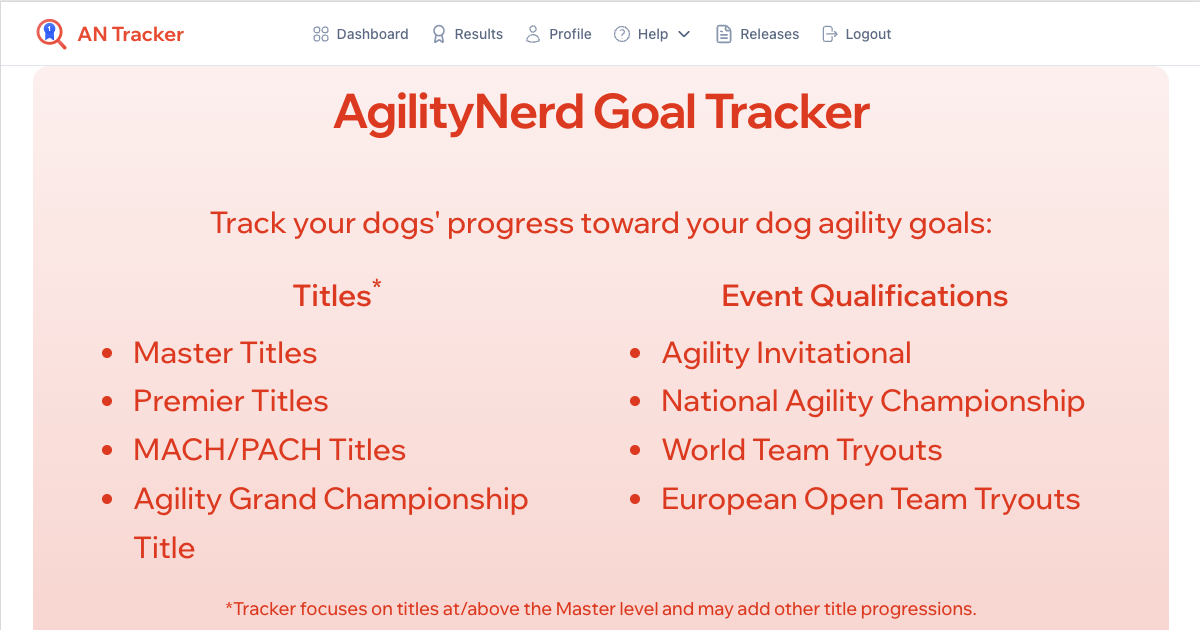The width and height of the screenshot is (1200, 630).
Task: Click the Logout exit icon
Action: (x=829, y=33)
